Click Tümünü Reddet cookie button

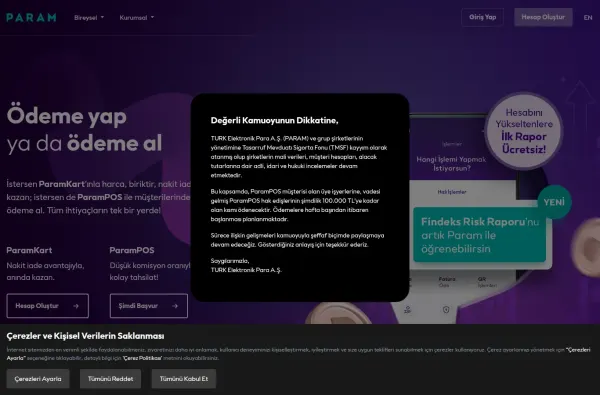[x=110, y=379]
